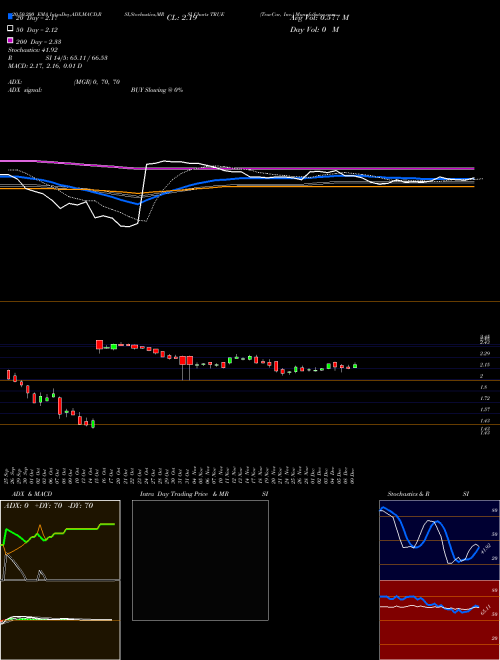Viewport: 500px width, 660px height.
Task: Click the 'Intra Day Trading Price & MR' title
Action: point(184,494)
